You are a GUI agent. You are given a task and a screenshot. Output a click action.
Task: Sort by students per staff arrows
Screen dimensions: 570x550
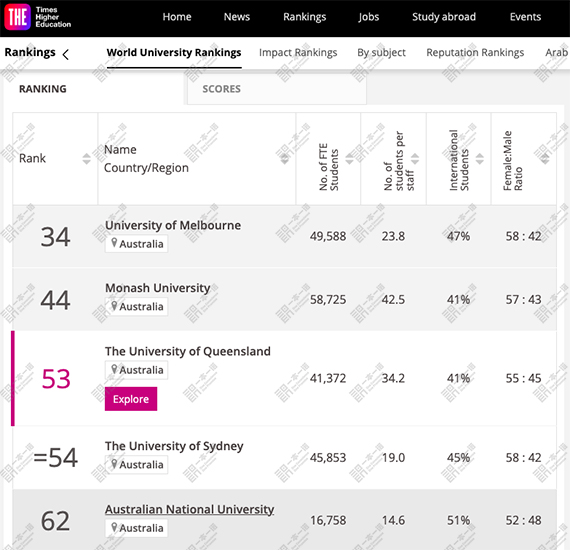[415, 158]
